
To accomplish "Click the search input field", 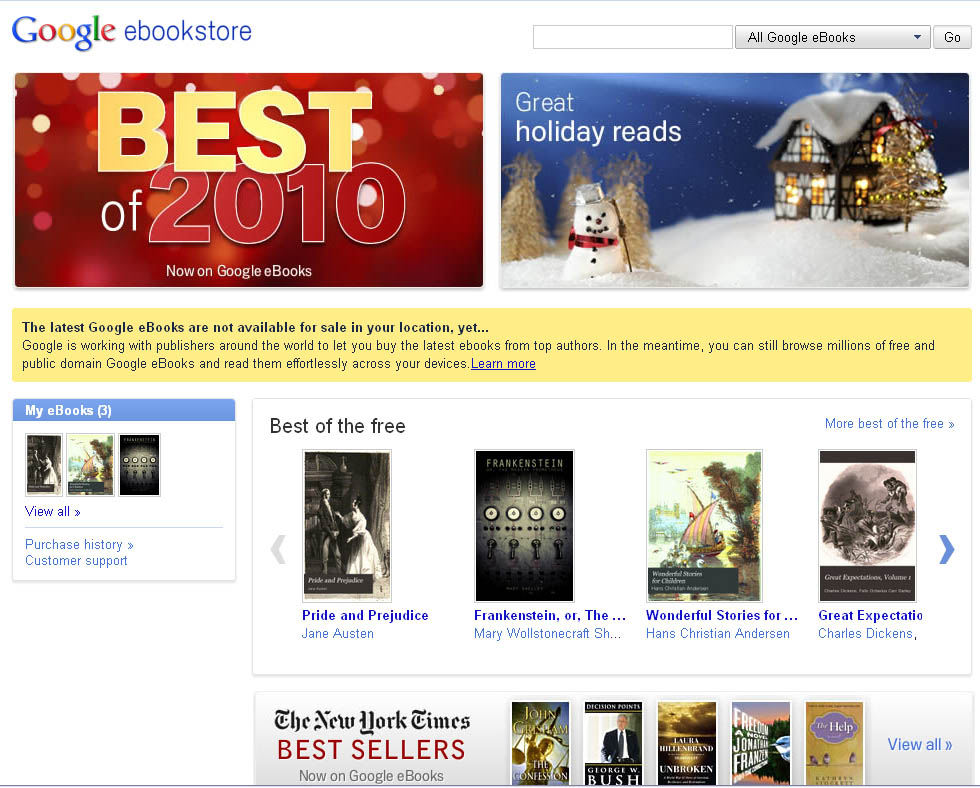I will click(x=632, y=37).
